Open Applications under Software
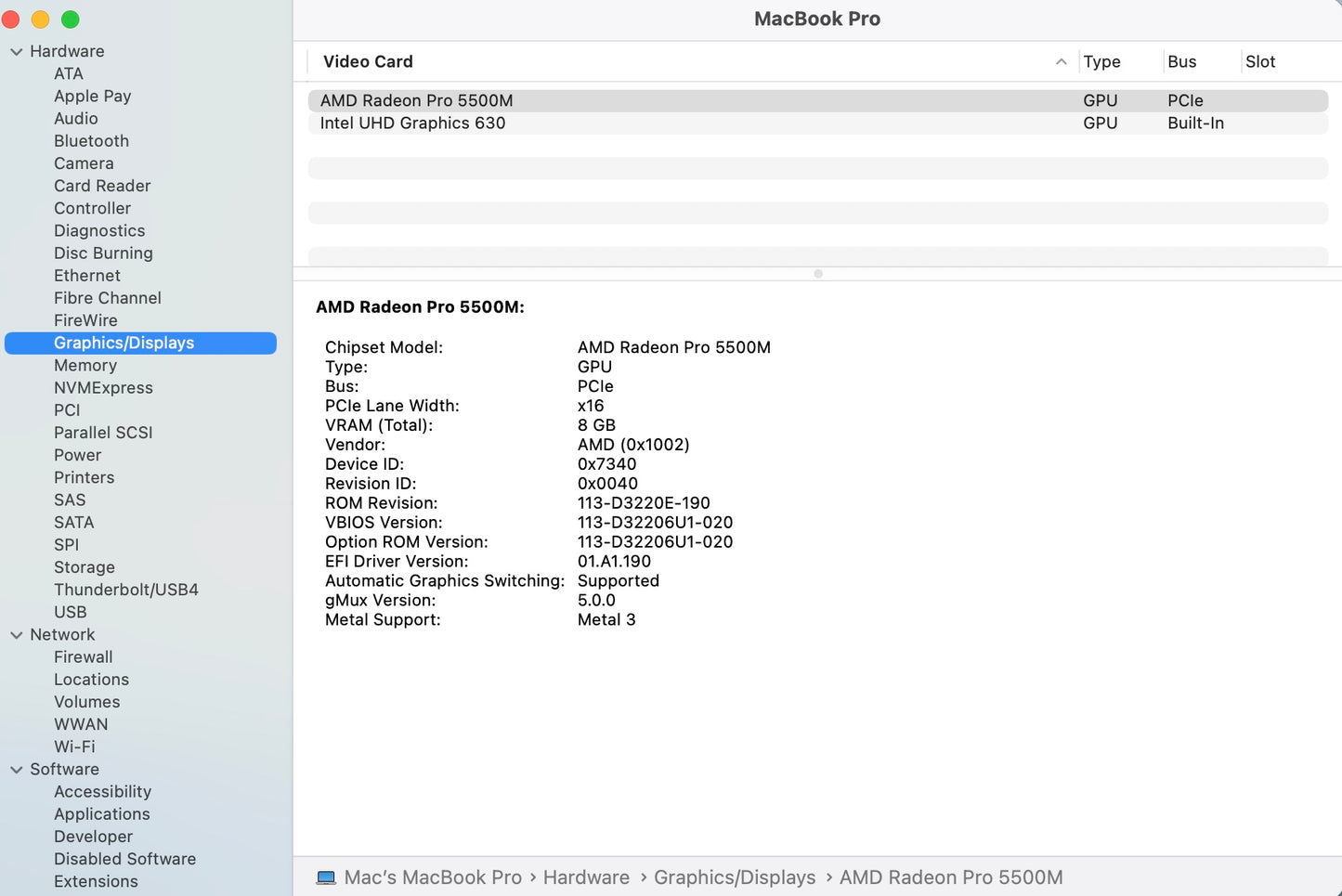Viewport: 1342px width, 896px height. tap(101, 814)
